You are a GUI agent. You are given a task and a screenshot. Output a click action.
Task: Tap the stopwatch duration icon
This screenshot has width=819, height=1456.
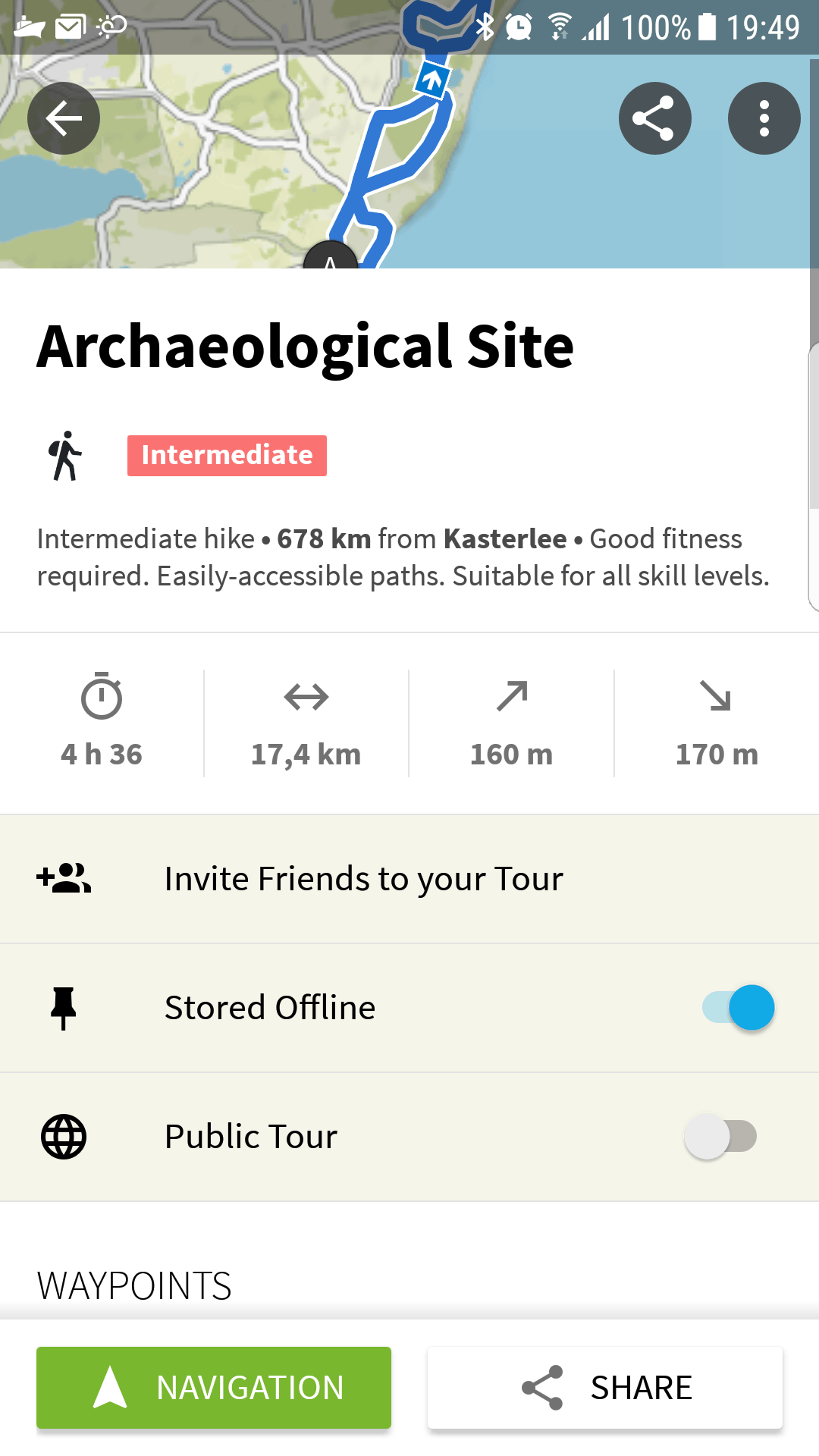tap(102, 696)
